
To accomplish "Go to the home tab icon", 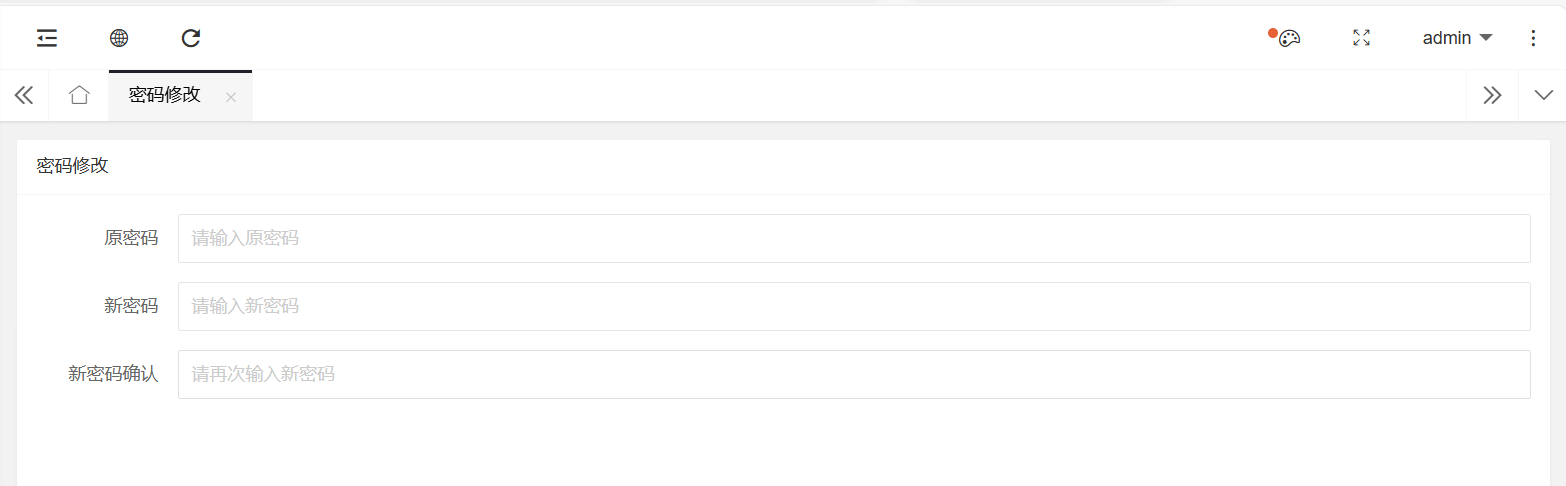I will coord(79,95).
